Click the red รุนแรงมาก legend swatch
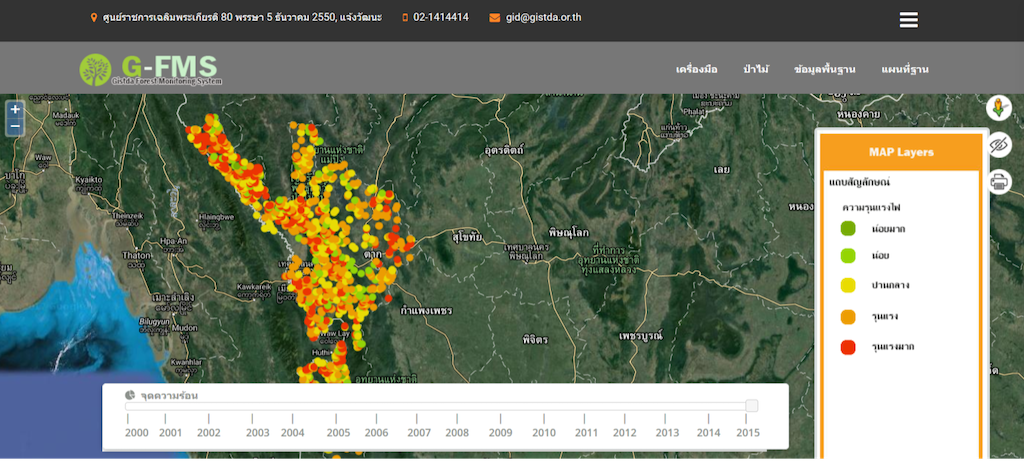Screen dimensions: 1024x461 click(x=848, y=347)
